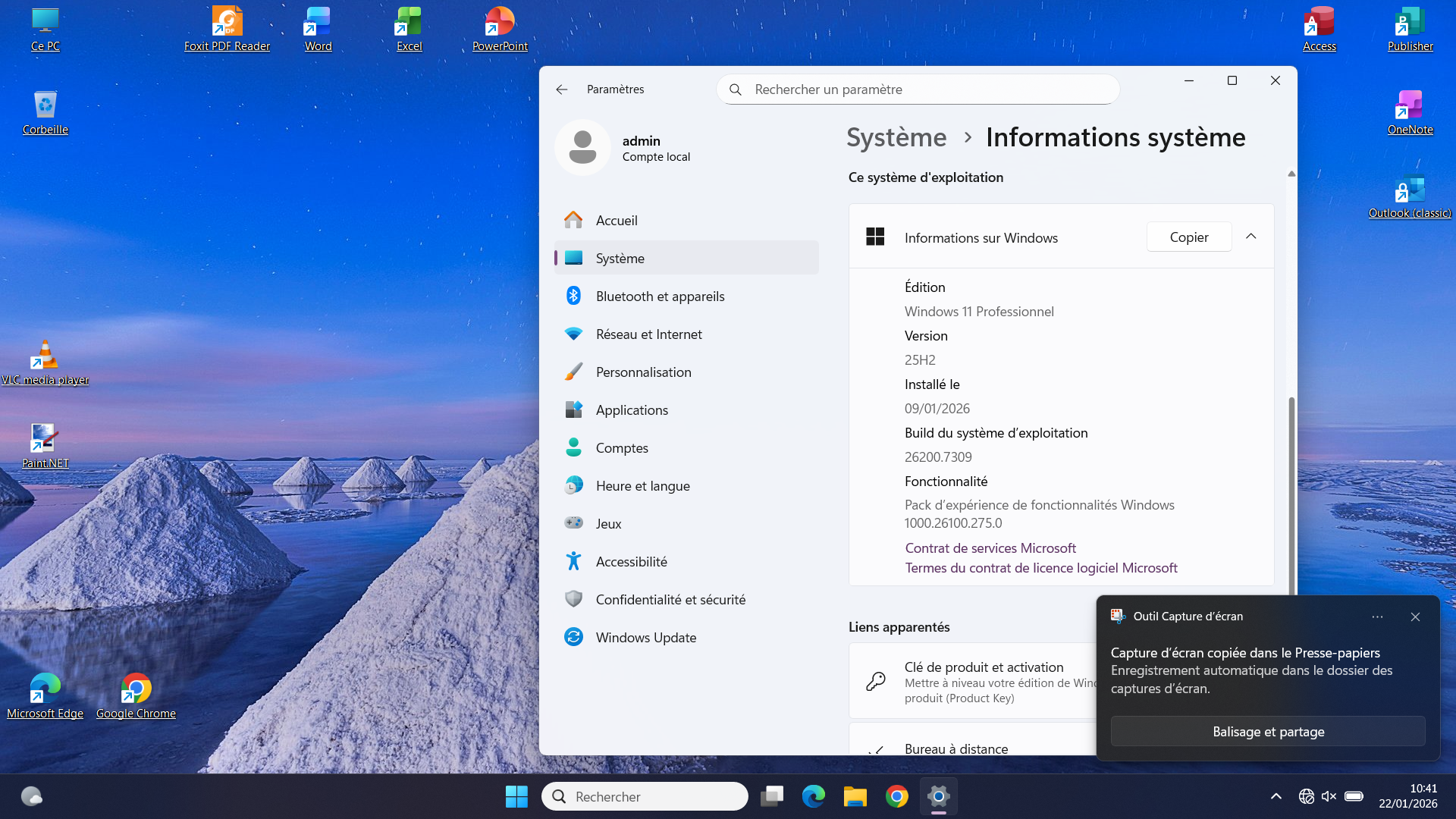
Task: Click the back arrow in Paramètres
Action: (562, 89)
